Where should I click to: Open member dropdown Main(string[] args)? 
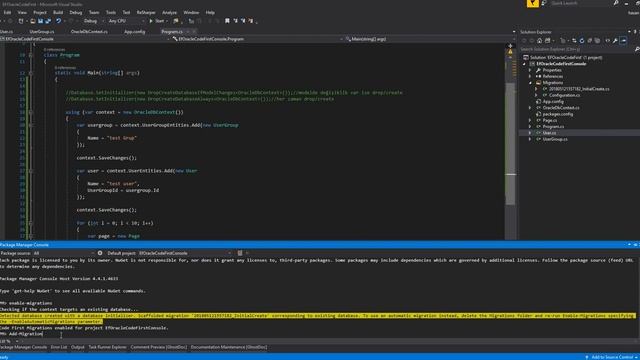(428, 39)
